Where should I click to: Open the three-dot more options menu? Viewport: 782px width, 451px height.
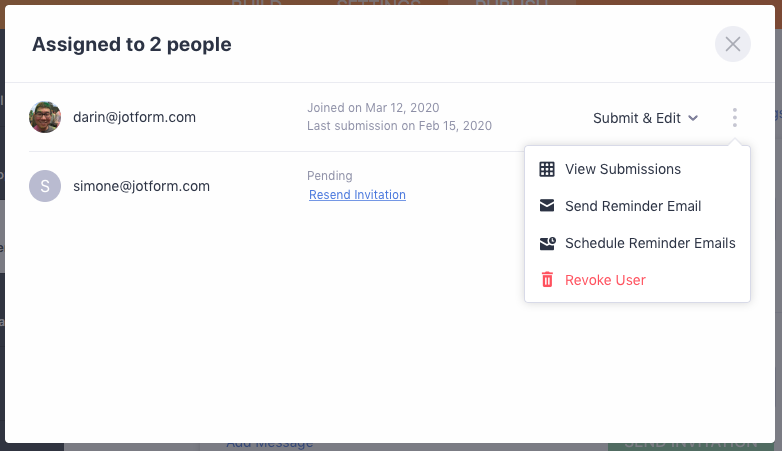[734, 118]
